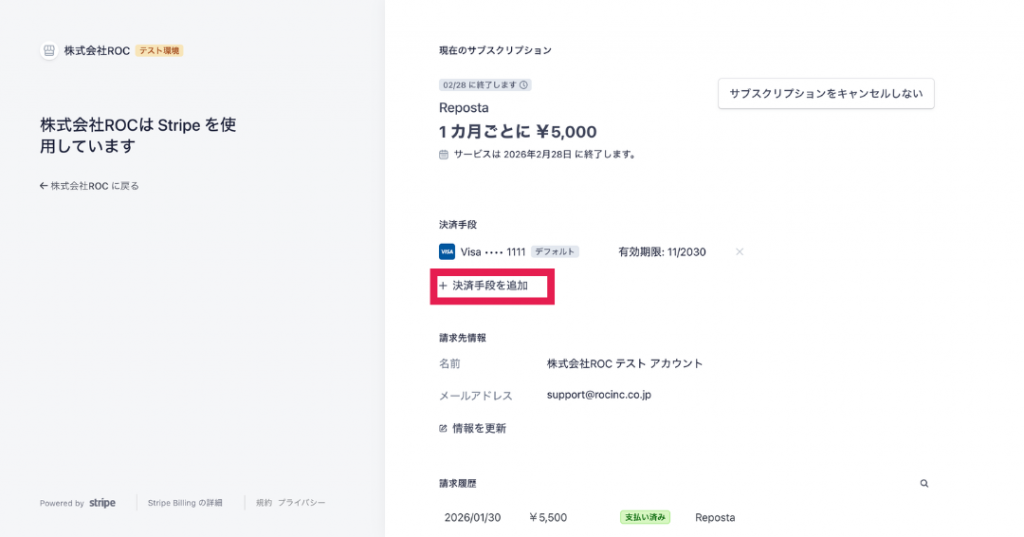Viewport: 1024px width, 537px height.
Task: Follow the 株式会社ROC に戻る link
Action: [95, 186]
